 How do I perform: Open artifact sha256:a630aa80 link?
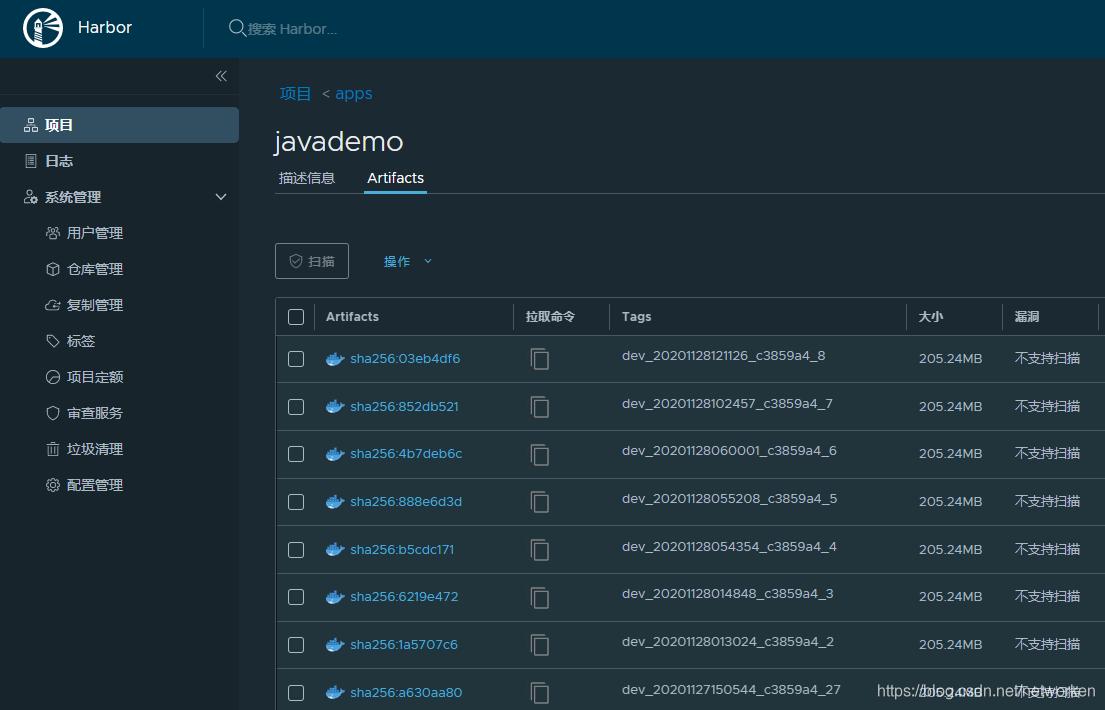point(406,693)
